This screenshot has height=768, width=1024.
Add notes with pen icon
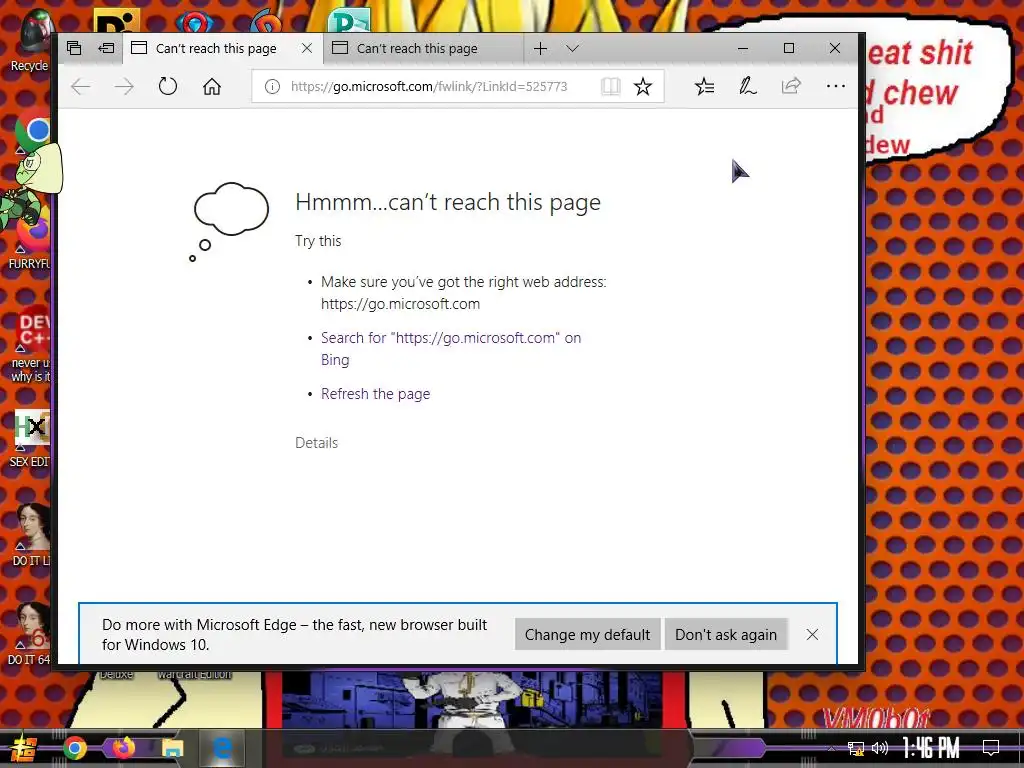[x=747, y=86]
